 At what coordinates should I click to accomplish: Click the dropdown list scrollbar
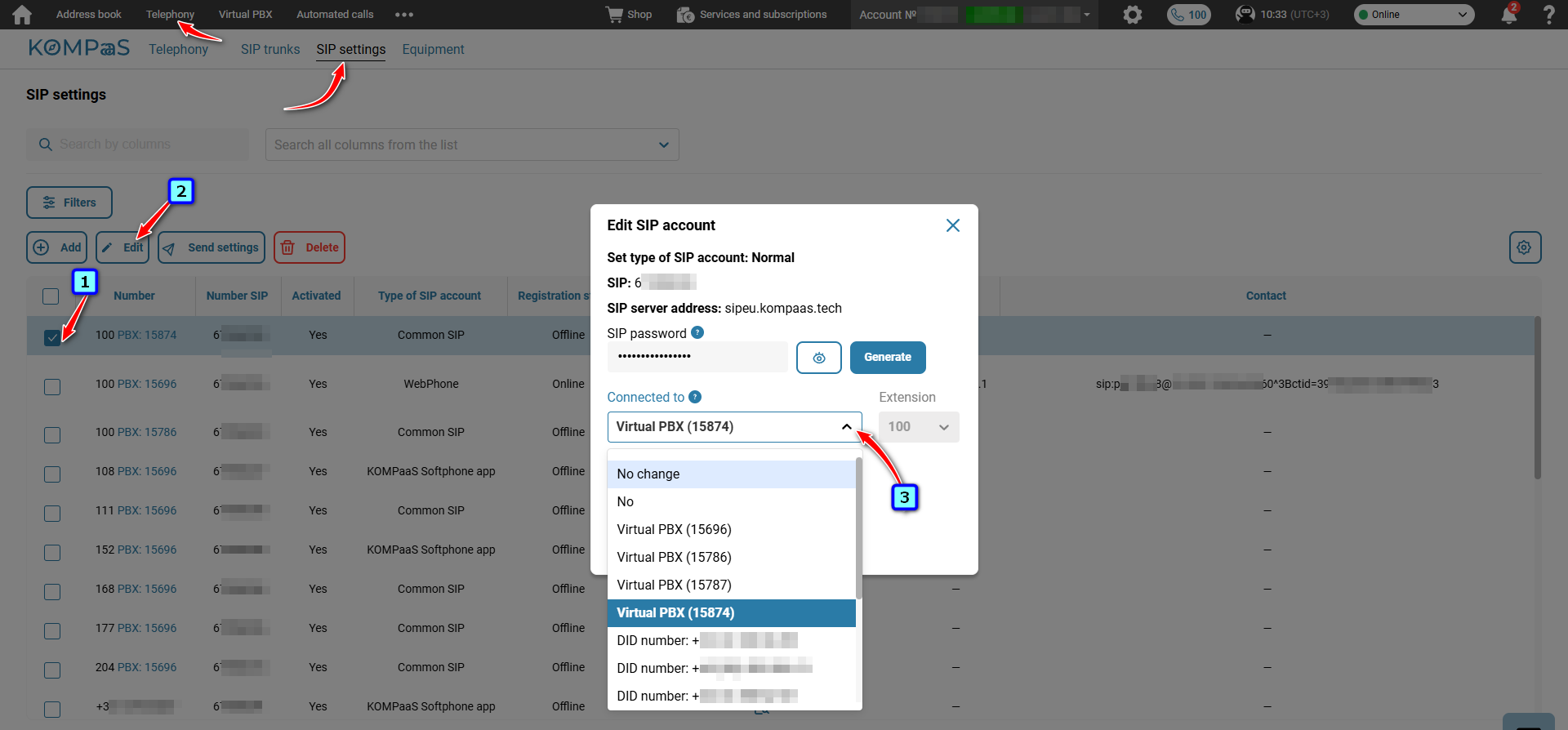pyautogui.click(x=858, y=528)
